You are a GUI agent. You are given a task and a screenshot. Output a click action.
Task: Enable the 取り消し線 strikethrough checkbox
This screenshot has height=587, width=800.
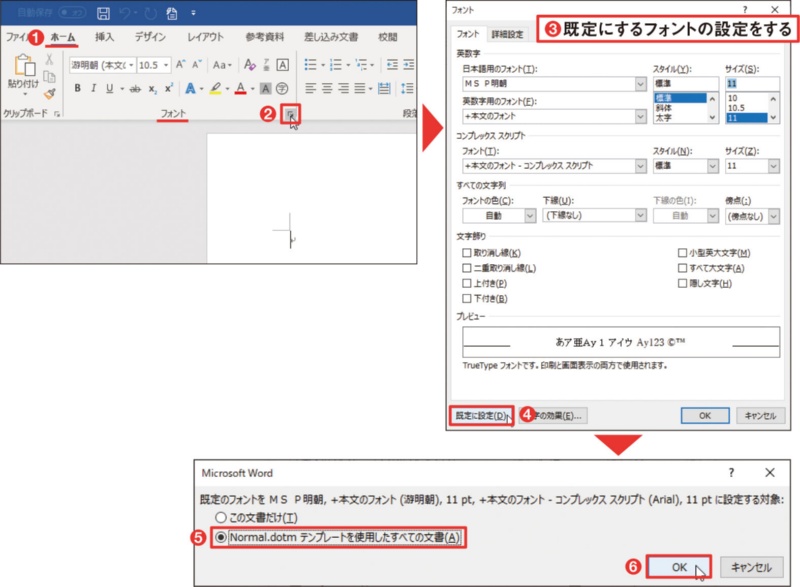[467, 253]
